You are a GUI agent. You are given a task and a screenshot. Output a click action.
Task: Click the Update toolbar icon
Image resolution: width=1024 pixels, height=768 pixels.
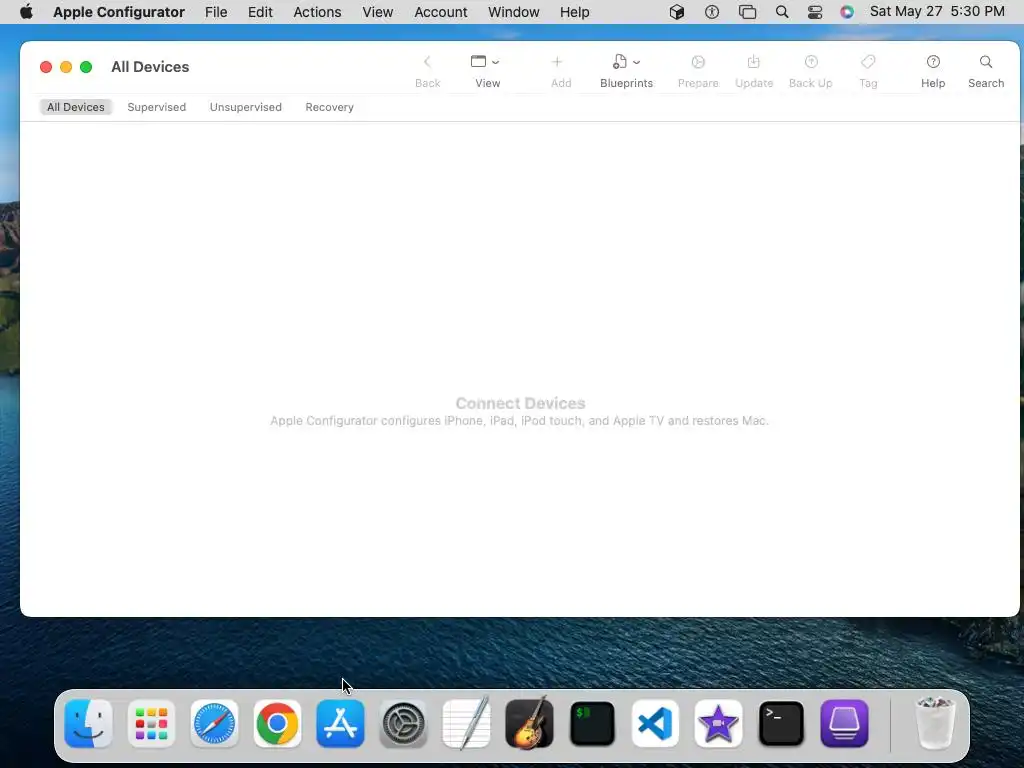(754, 62)
